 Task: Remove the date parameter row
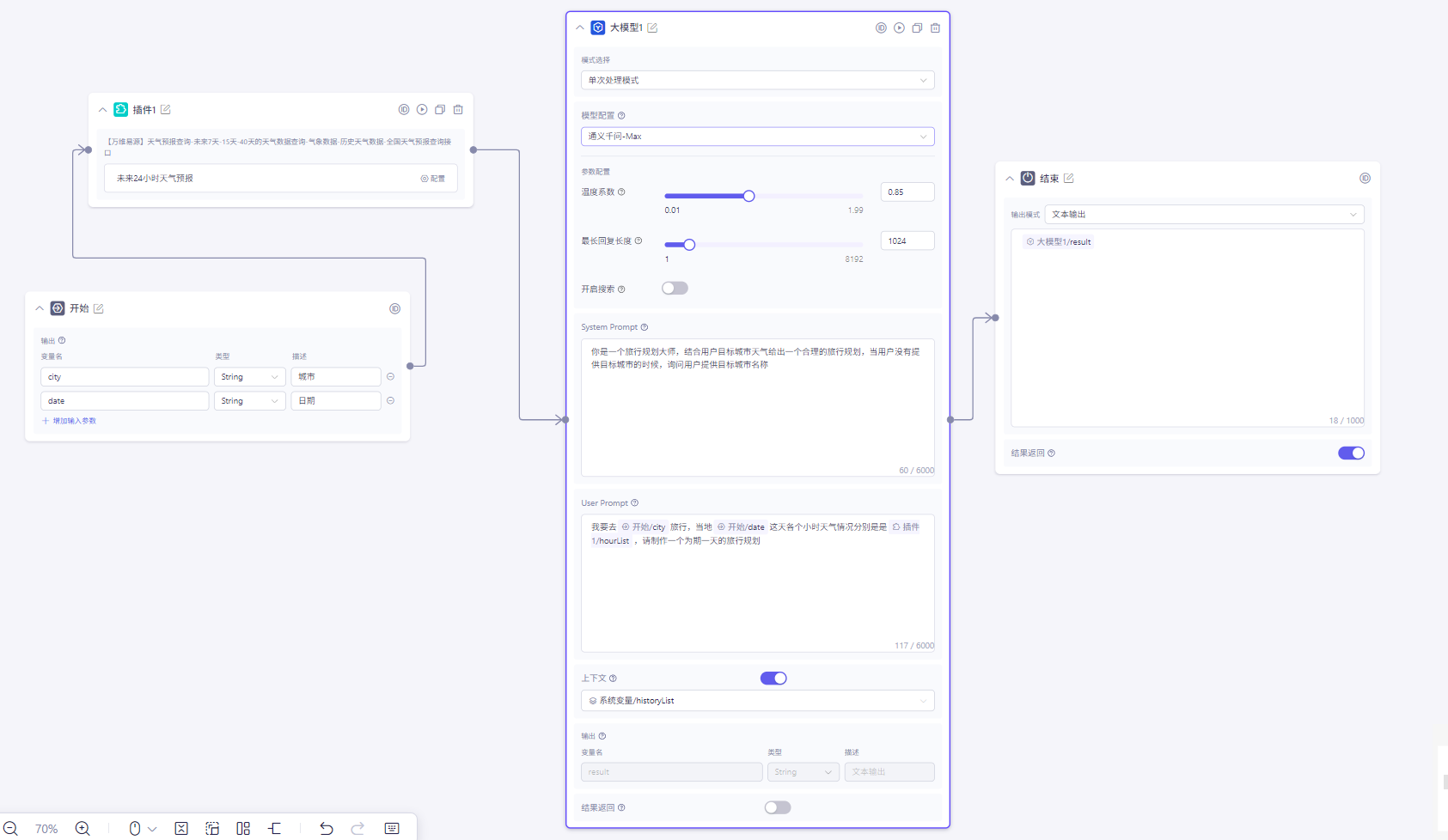390,401
